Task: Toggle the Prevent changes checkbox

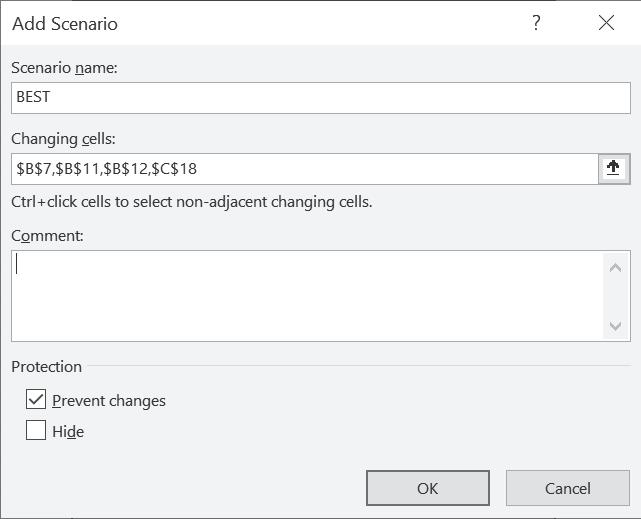Action: tap(36, 400)
